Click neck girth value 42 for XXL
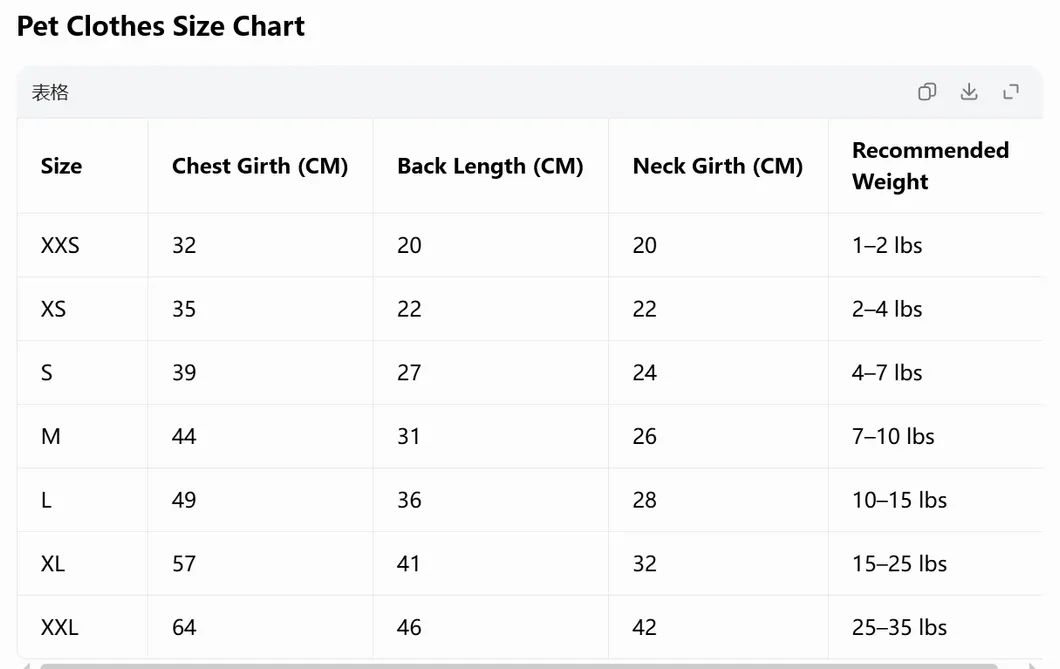The height and width of the screenshot is (669, 1060). coord(644,627)
